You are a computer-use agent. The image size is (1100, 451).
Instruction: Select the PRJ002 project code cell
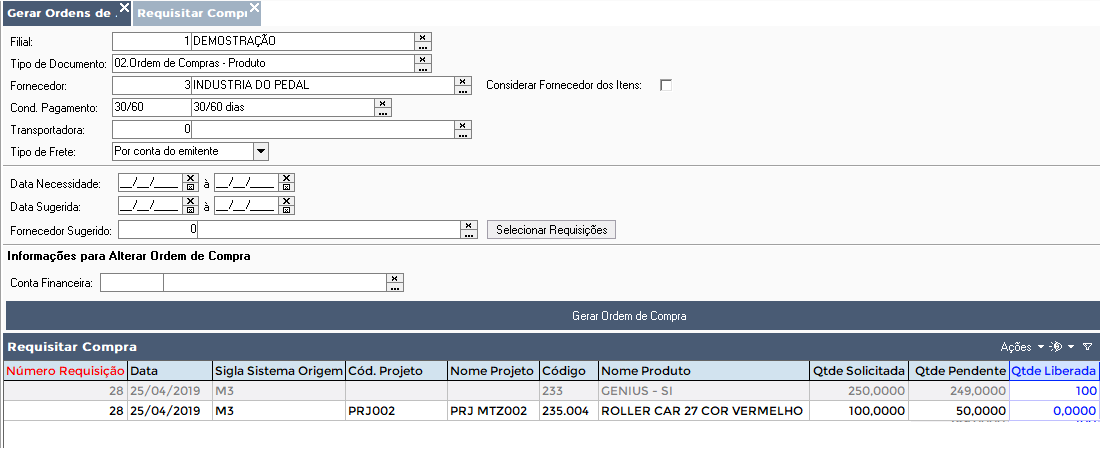point(396,411)
